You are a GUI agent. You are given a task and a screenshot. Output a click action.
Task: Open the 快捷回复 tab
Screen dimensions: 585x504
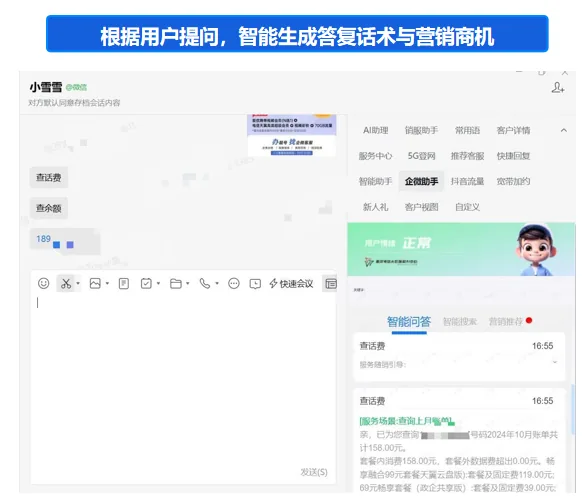[x=513, y=156]
